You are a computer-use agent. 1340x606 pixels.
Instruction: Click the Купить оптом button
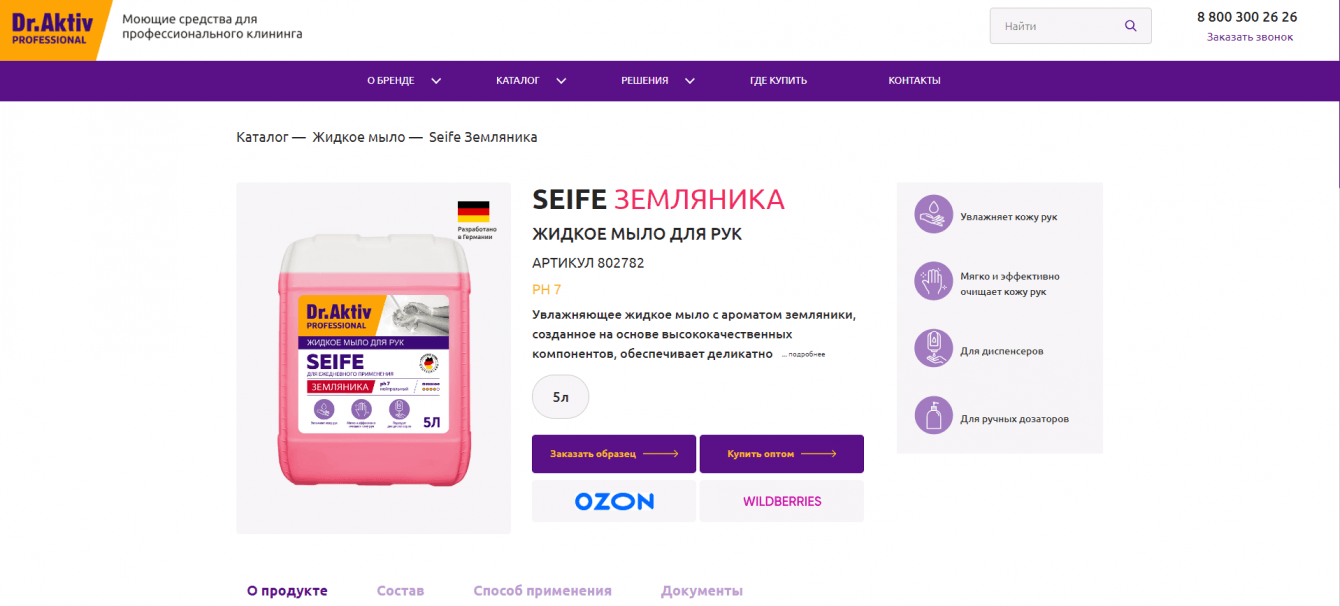click(782, 454)
